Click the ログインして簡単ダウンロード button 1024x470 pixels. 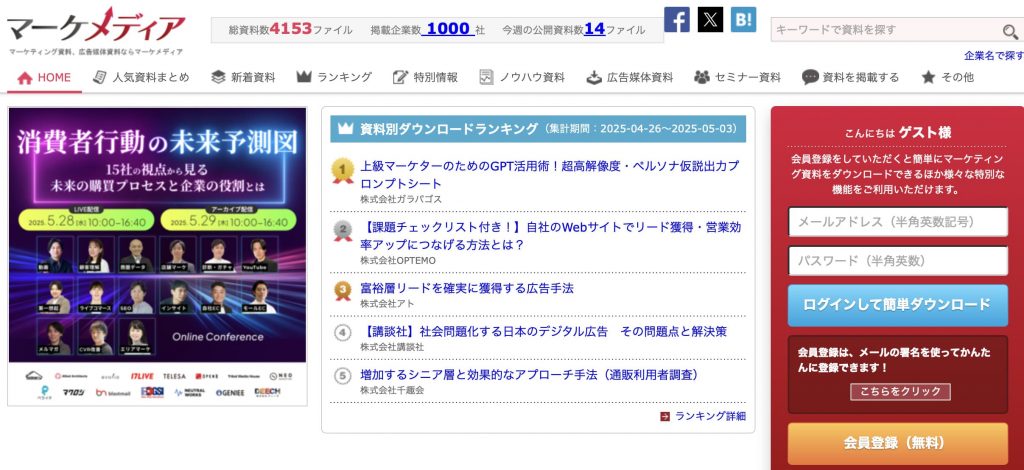897,305
